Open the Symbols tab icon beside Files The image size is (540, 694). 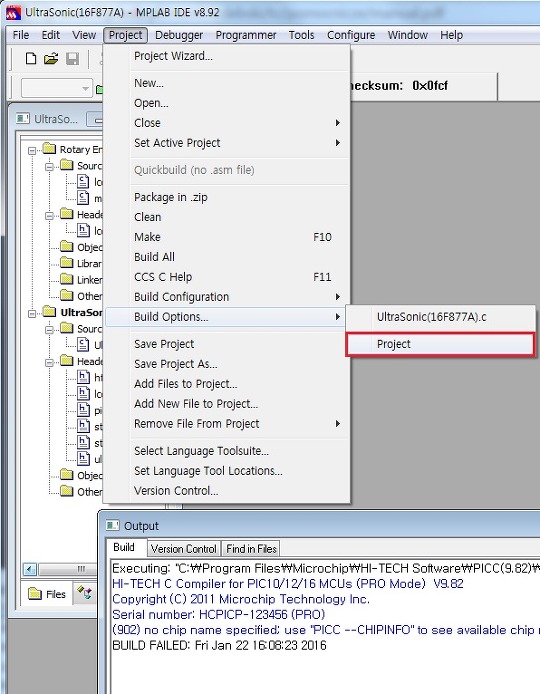[x=85, y=593]
